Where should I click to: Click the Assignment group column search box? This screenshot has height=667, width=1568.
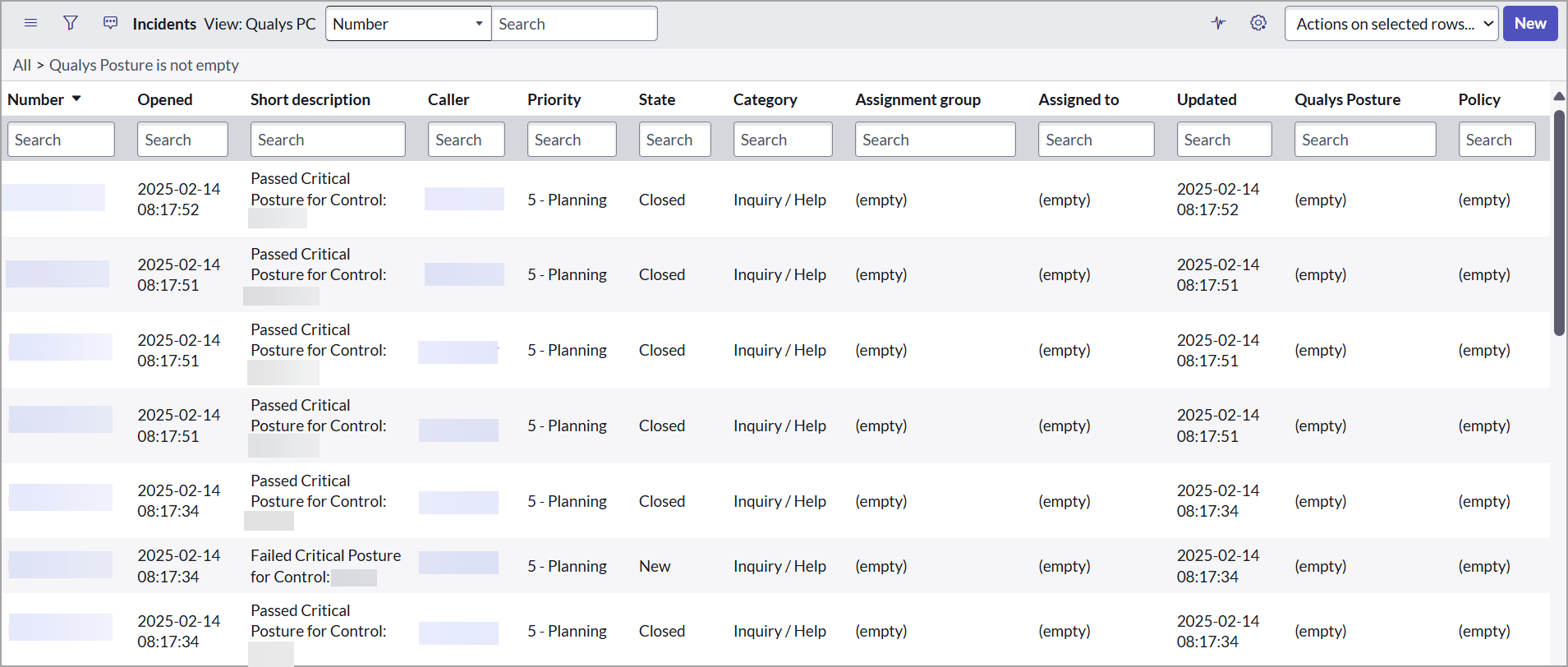(x=934, y=140)
